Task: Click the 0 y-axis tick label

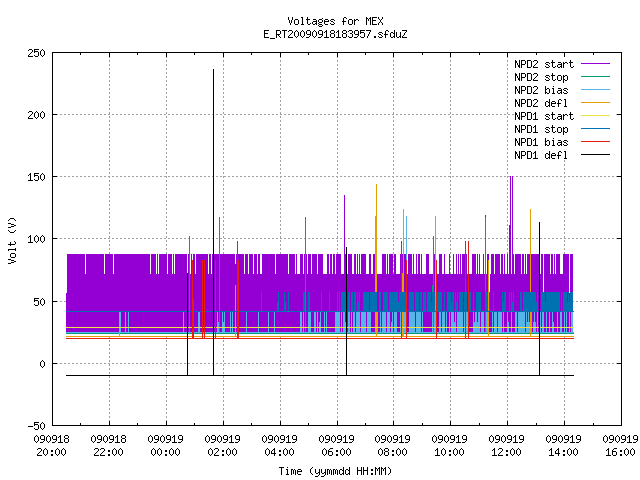Action: coord(42,364)
